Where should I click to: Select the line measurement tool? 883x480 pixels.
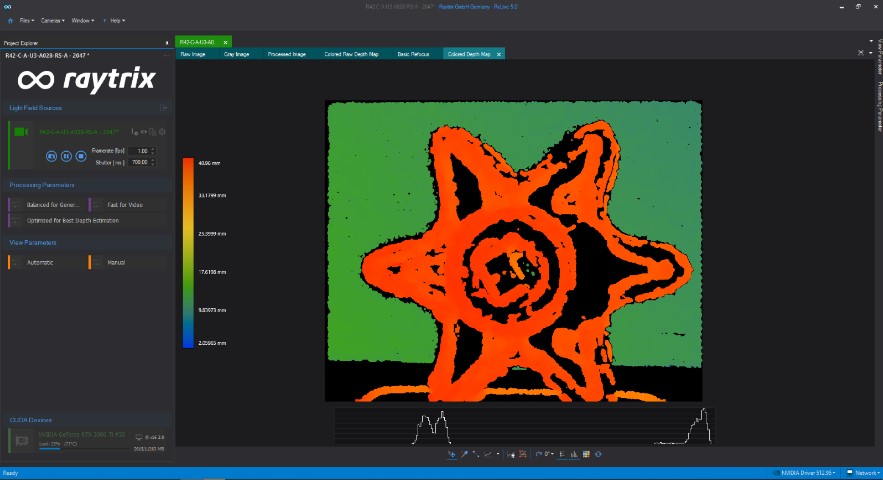click(x=475, y=454)
